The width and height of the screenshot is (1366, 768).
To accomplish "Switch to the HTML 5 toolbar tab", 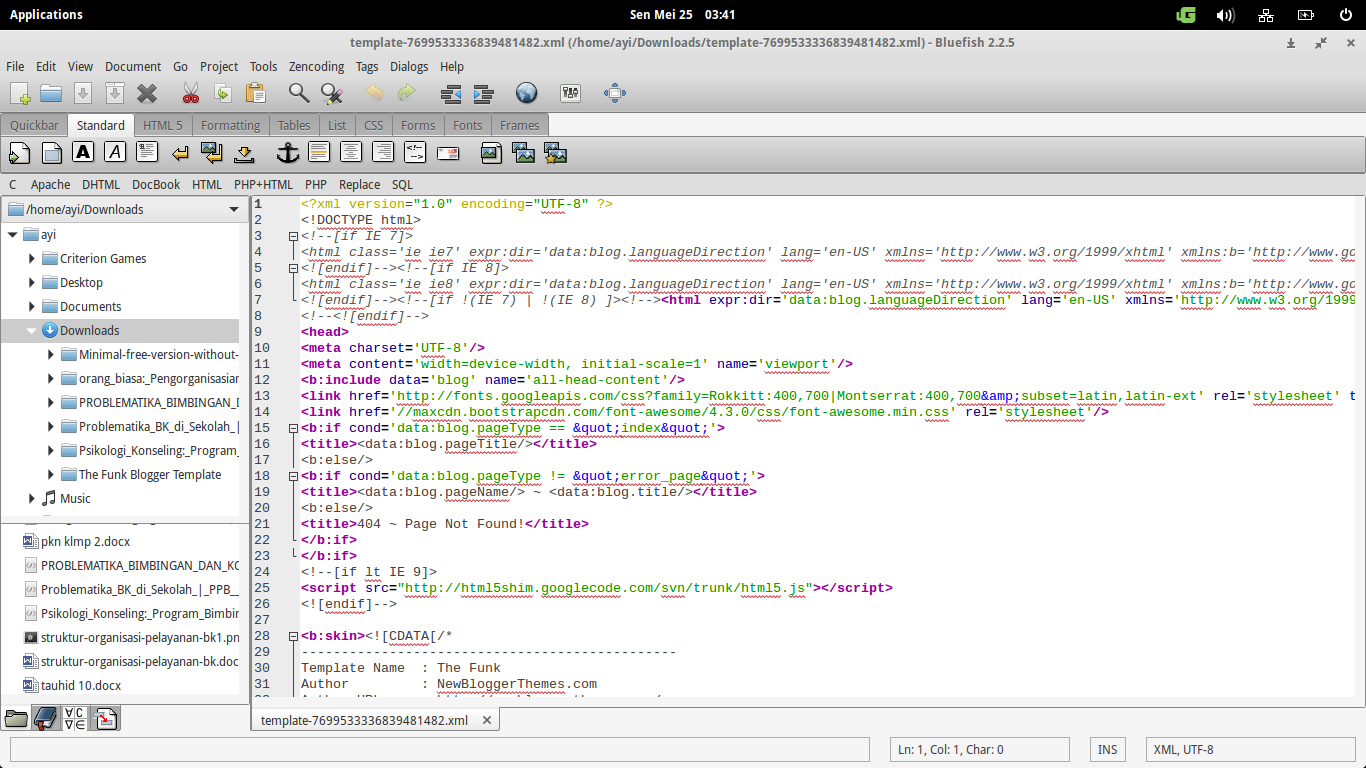I will (162, 126).
